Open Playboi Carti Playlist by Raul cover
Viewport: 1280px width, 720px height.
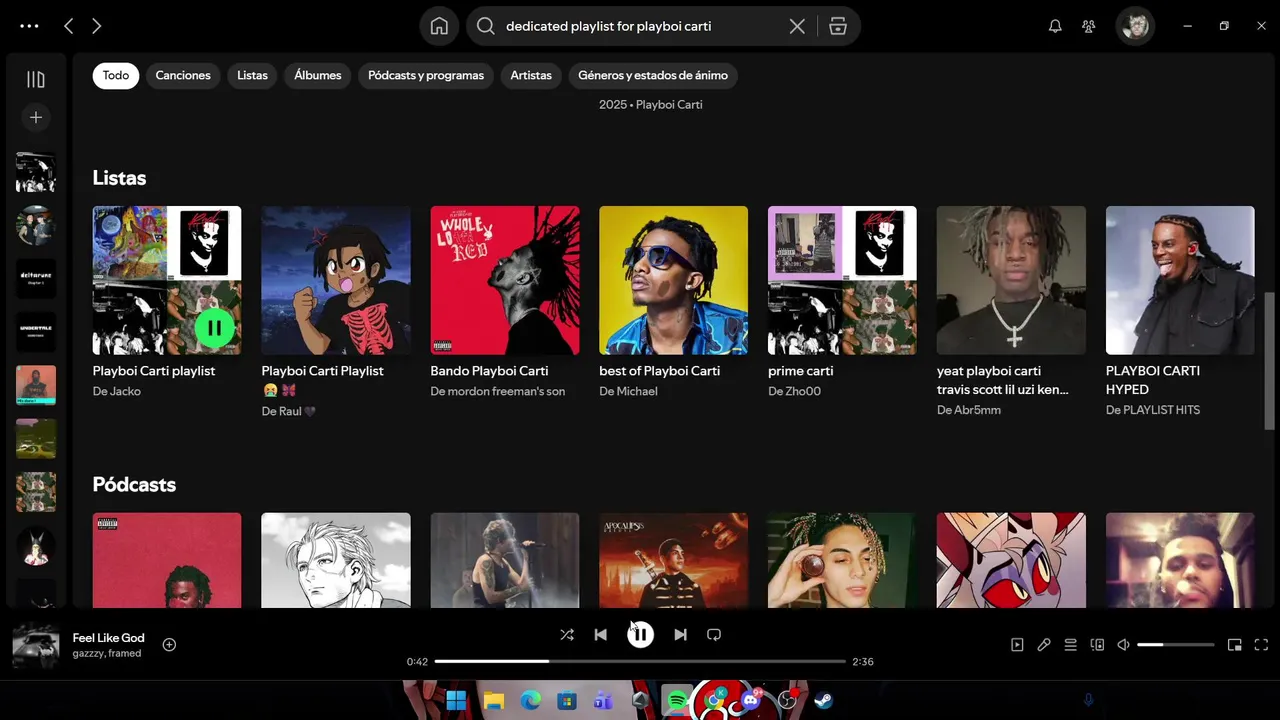coord(336,280)
